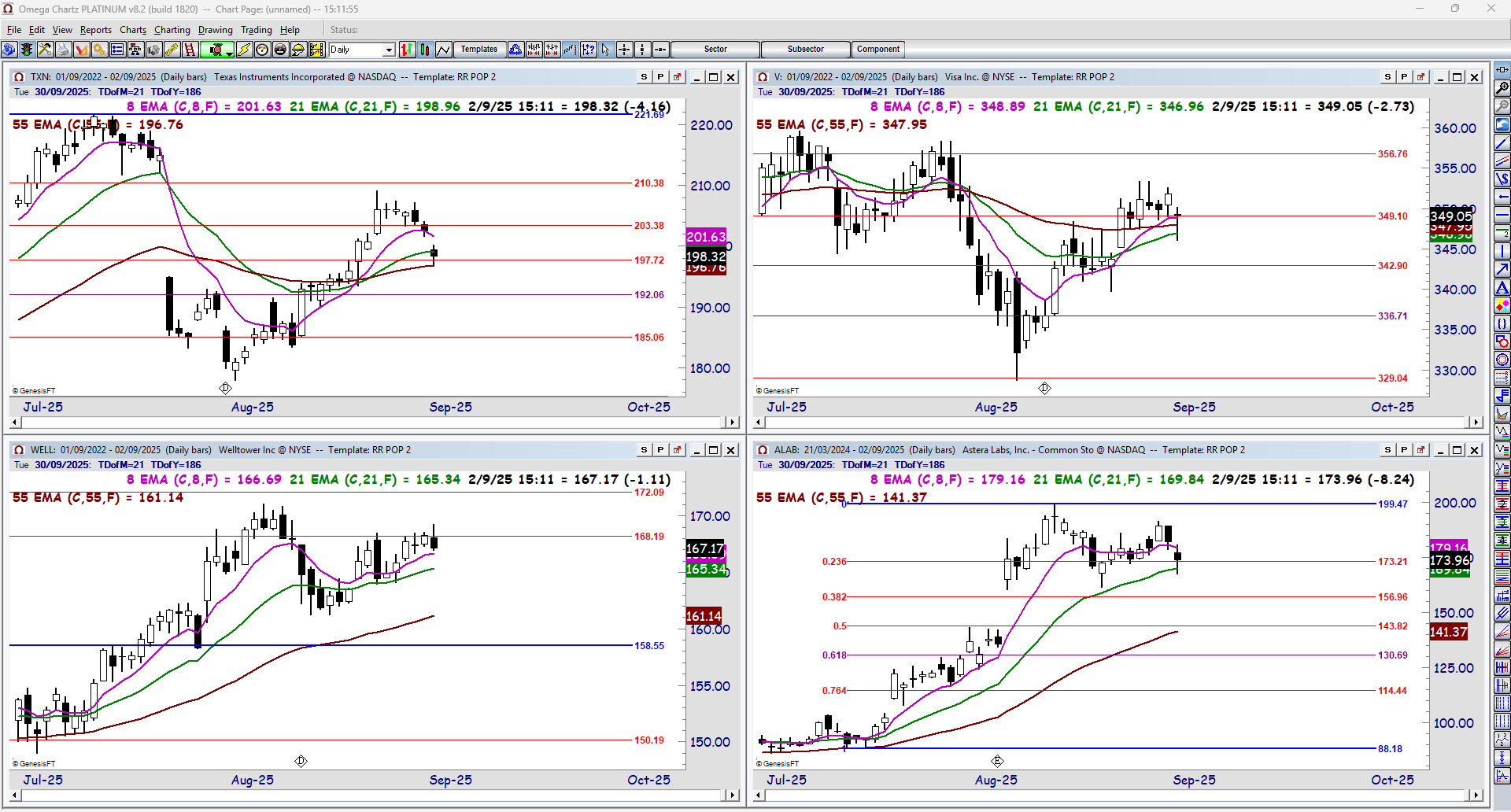Screen dimensions: 1511x812
Task: Click the yellow gears toolbar icon
Action: pyautogui.click(x=99, y=50)
